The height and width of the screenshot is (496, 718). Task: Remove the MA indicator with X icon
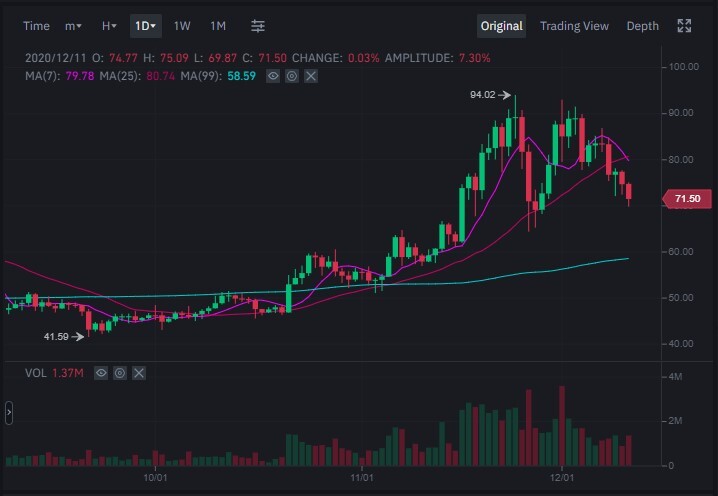[x=311, y=76]
